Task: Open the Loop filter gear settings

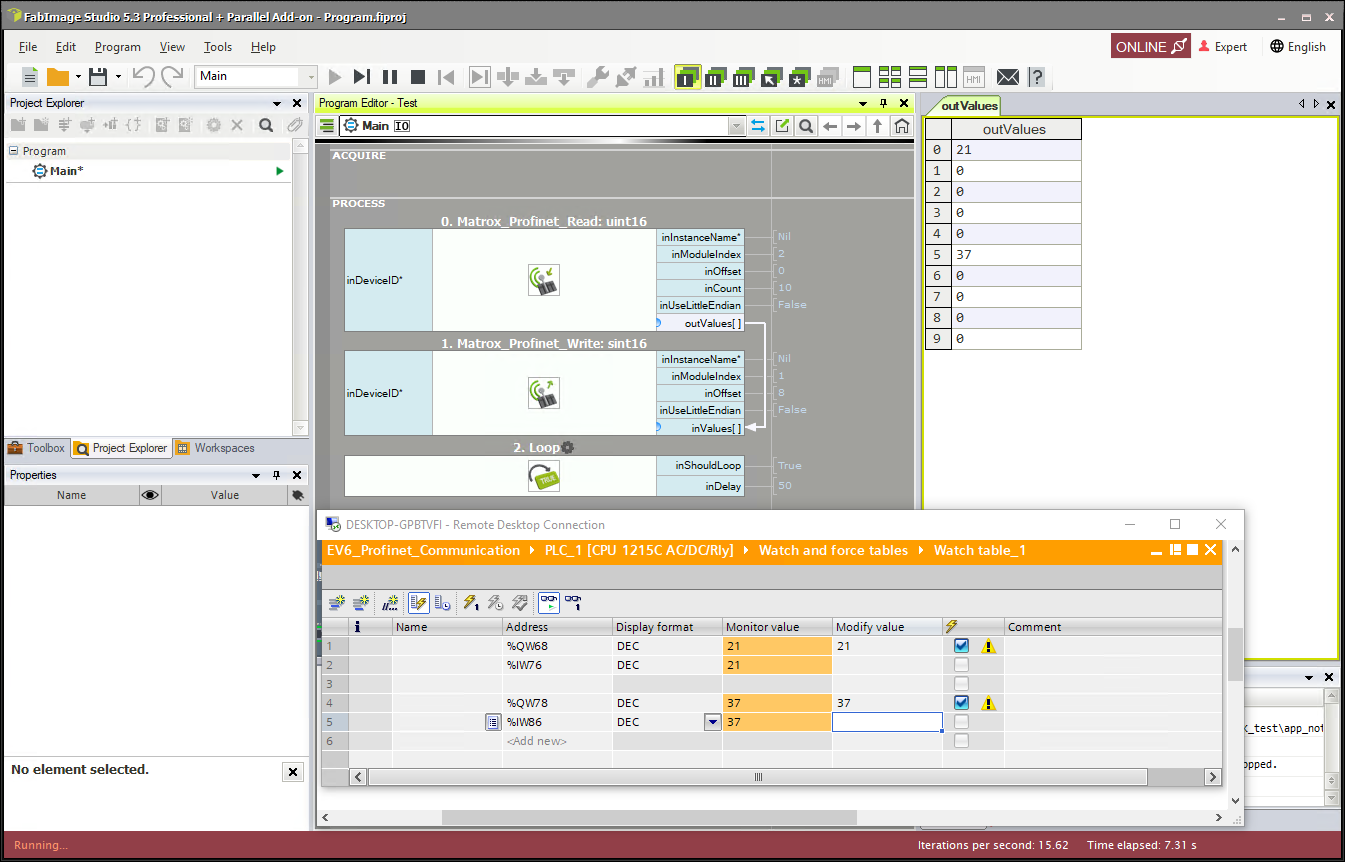Action: pyautogui.click(x=568, y=448)
